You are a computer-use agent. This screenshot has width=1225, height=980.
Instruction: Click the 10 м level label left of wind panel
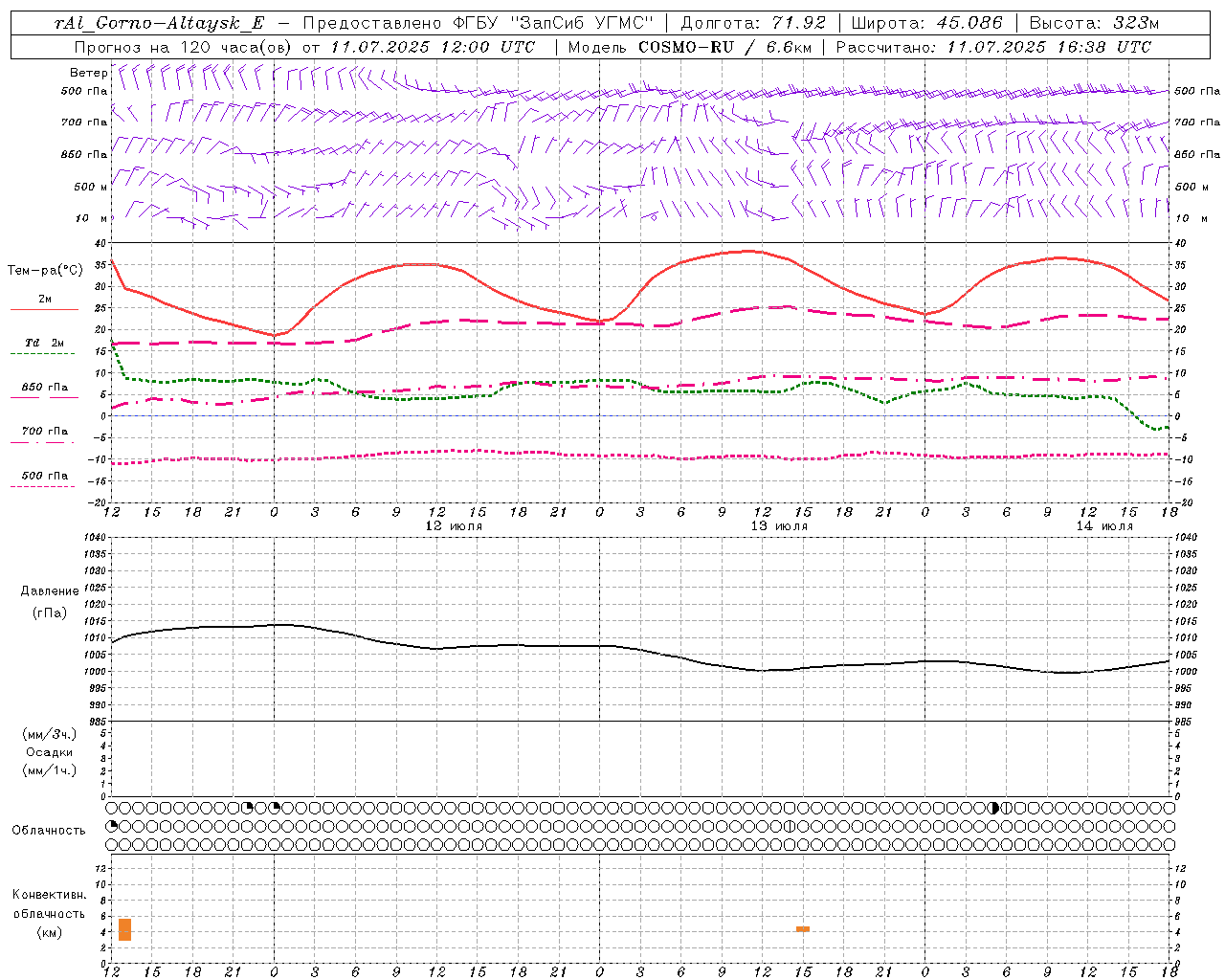click(x=92, y=219)
